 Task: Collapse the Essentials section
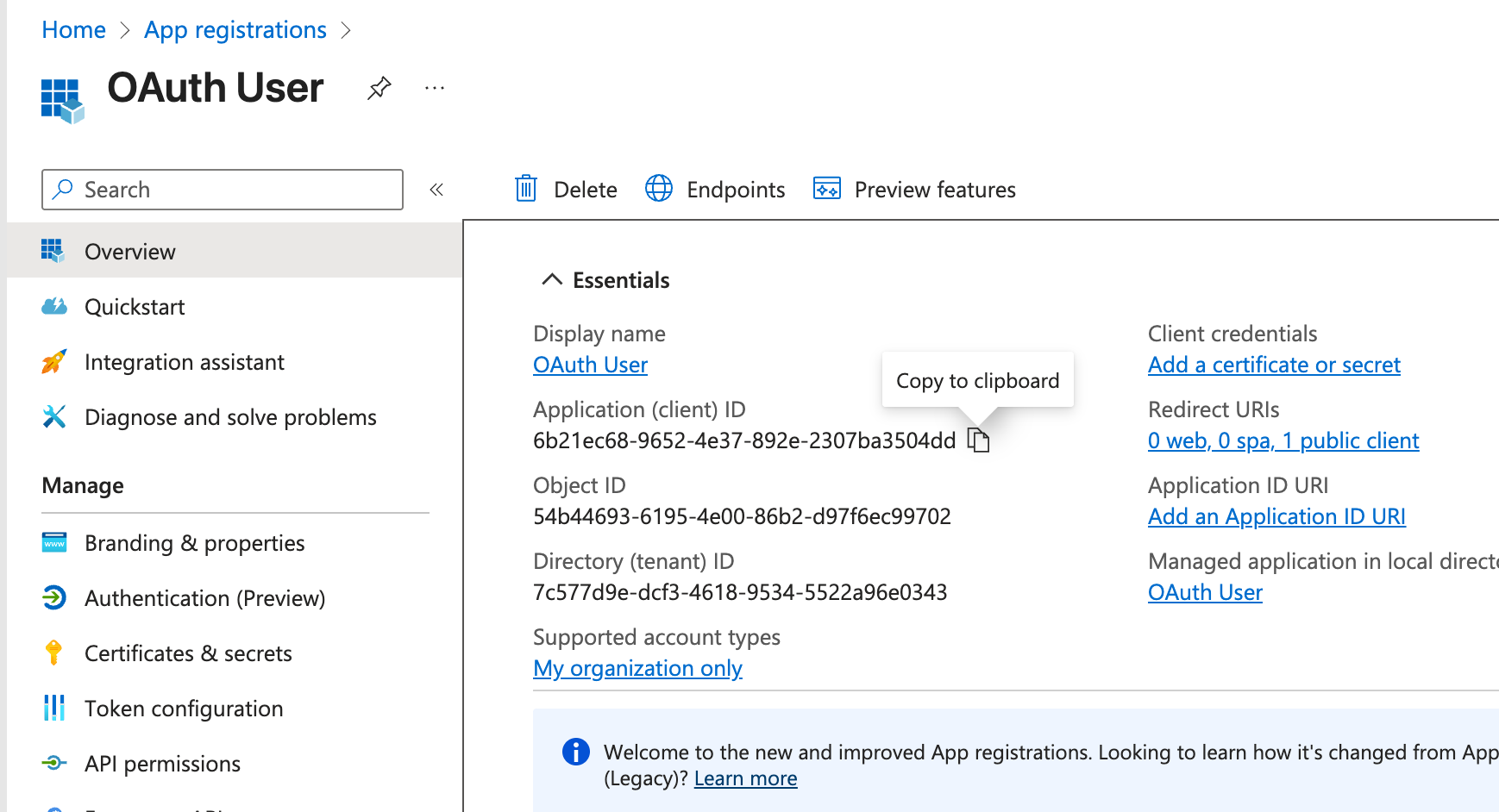[x=552, y=280]
